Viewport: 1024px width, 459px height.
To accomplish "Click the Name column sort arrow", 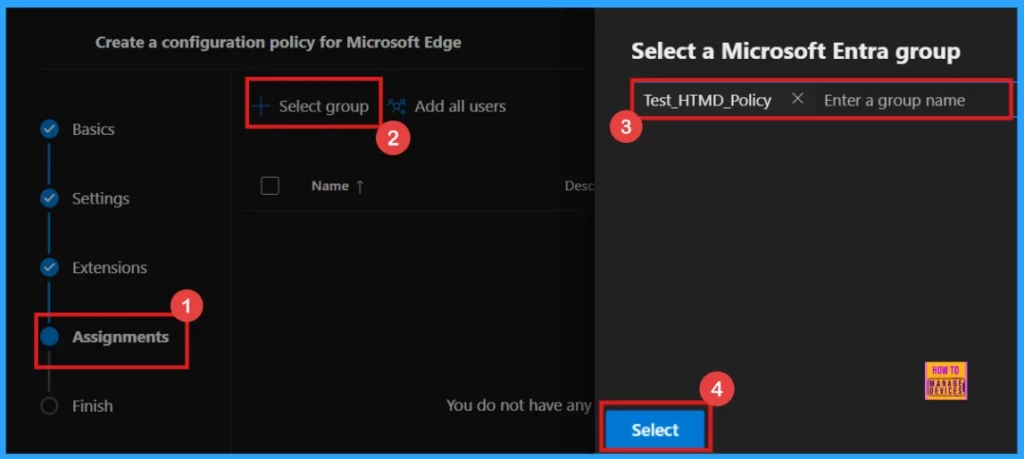I will [x=359, y=187].
